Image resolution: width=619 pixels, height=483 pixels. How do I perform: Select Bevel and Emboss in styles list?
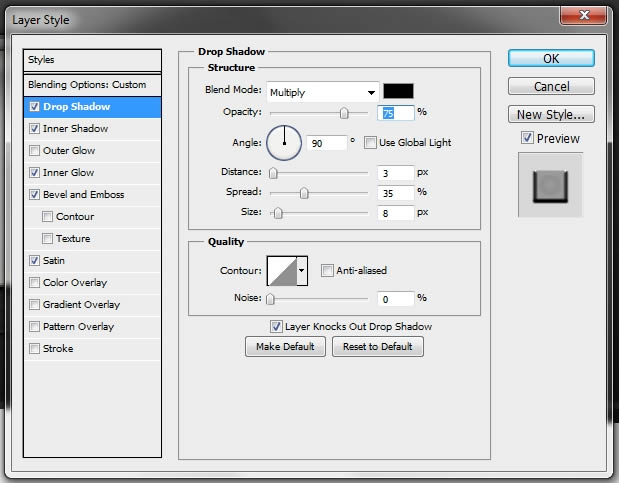(x=83, y=194)
